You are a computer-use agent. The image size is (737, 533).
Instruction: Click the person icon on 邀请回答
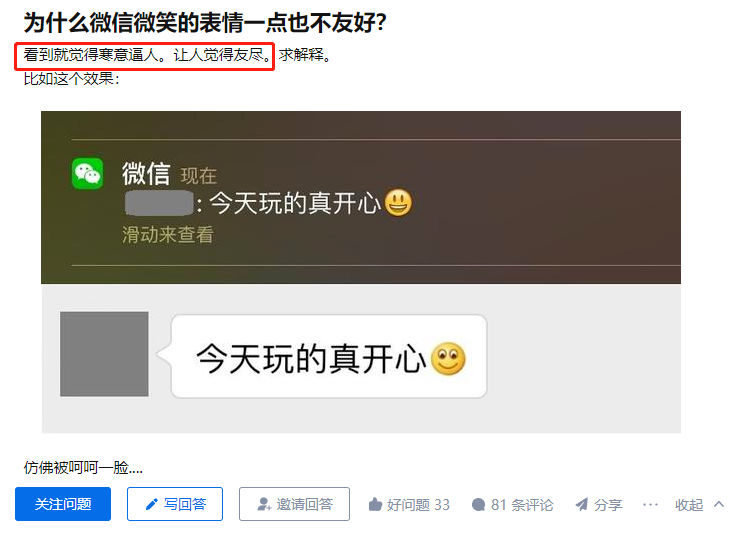point(264,504)
